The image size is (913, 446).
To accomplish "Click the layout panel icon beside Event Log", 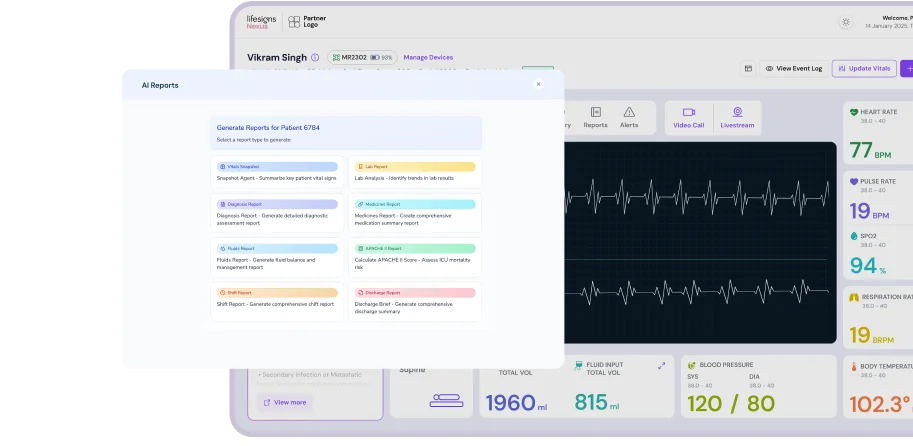I will (x=747, y=68).
